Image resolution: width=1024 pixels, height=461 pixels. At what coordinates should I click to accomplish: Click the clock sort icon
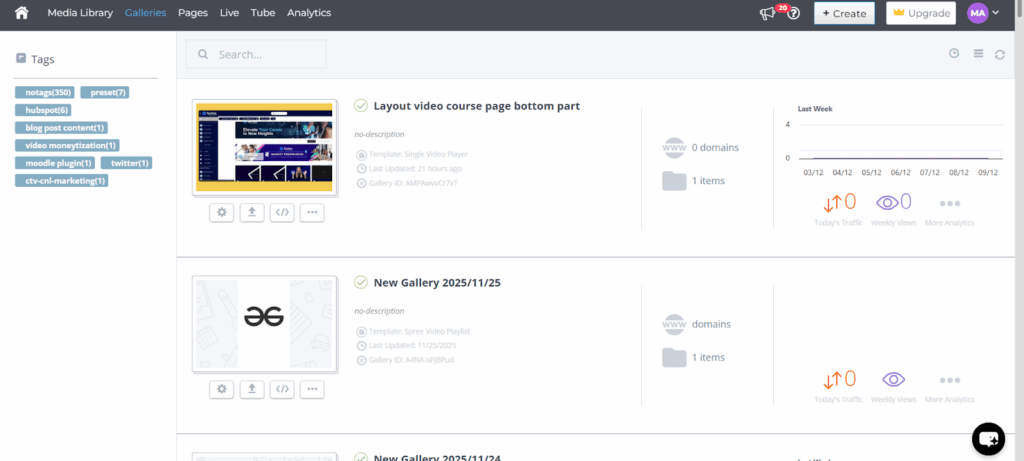pyautogui.click(x=954, y=54)
